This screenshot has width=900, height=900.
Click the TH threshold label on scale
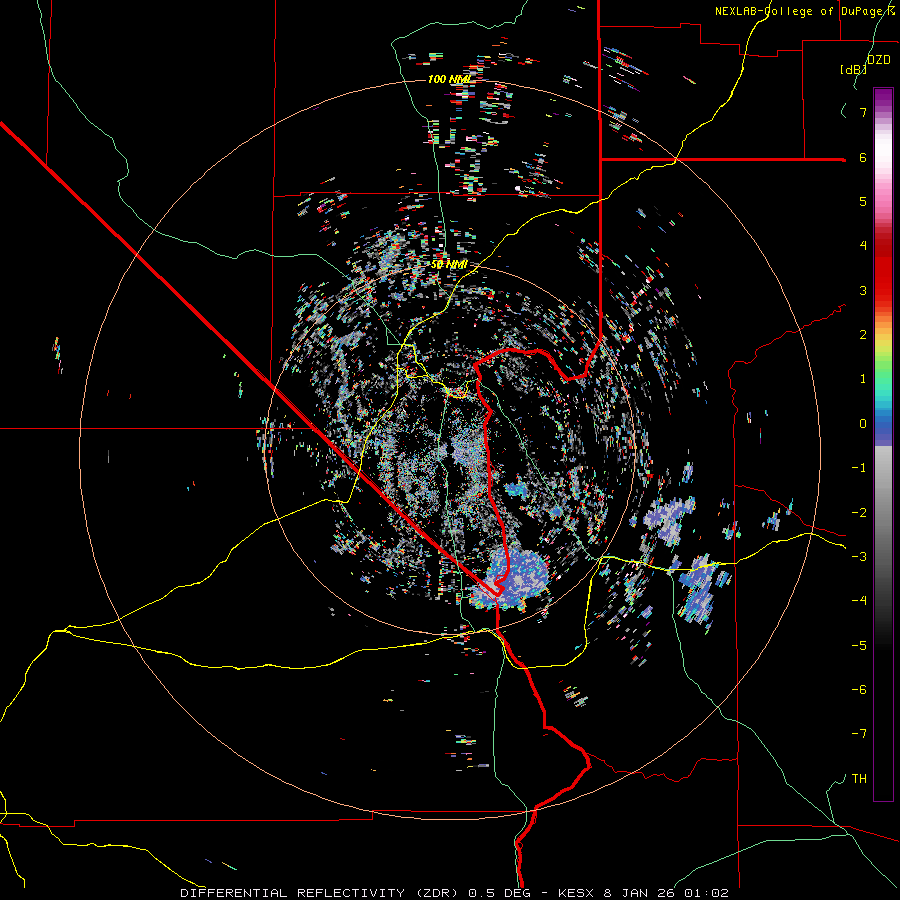859,779
